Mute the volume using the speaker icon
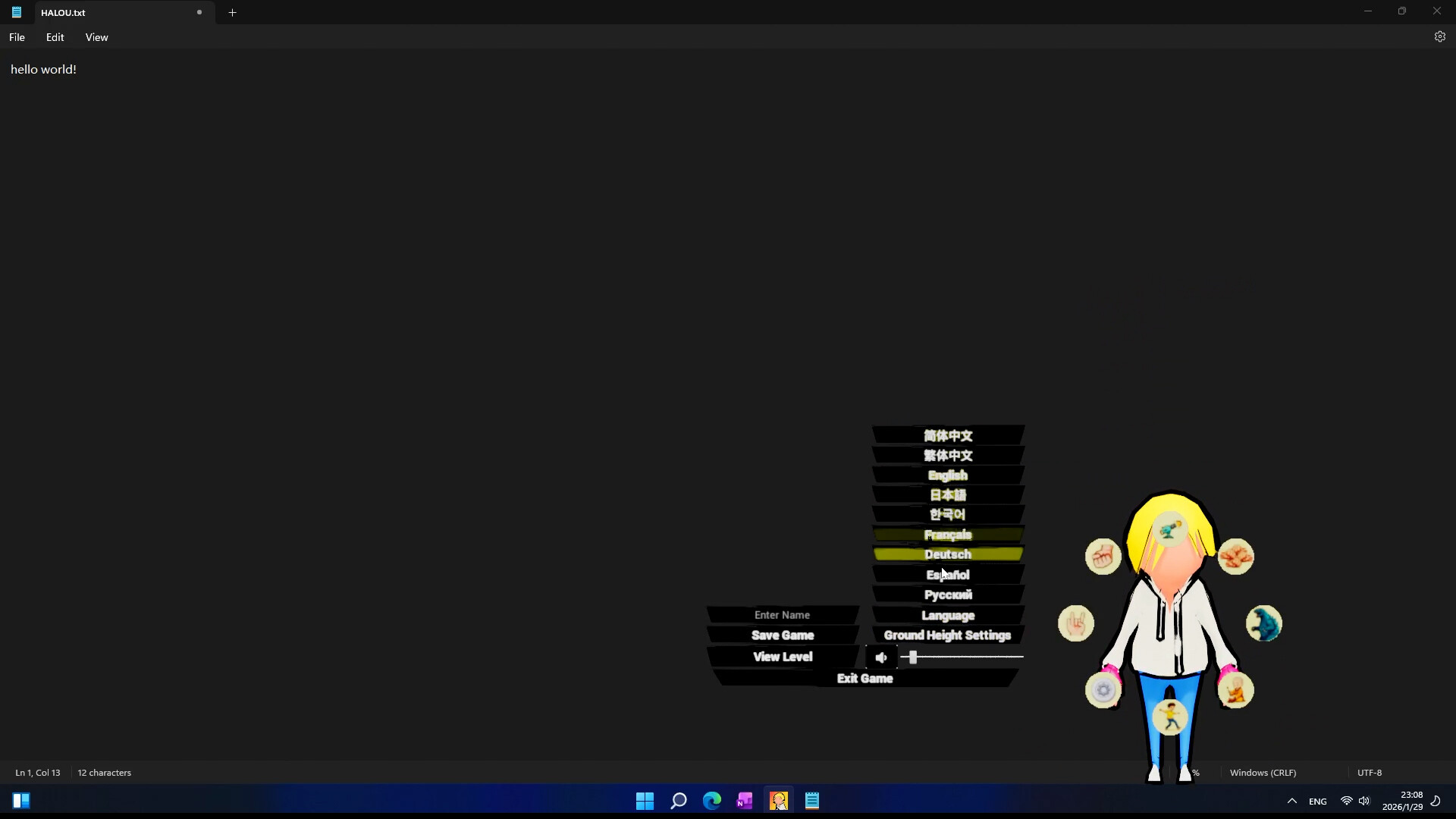This screenshot has width=1456, height=819. pyautogui.click(x=882, y=657)
